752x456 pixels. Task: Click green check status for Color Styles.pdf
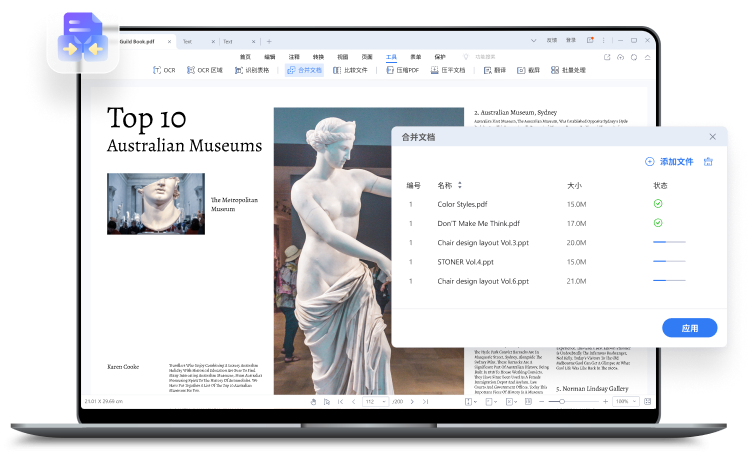(657, 204)
